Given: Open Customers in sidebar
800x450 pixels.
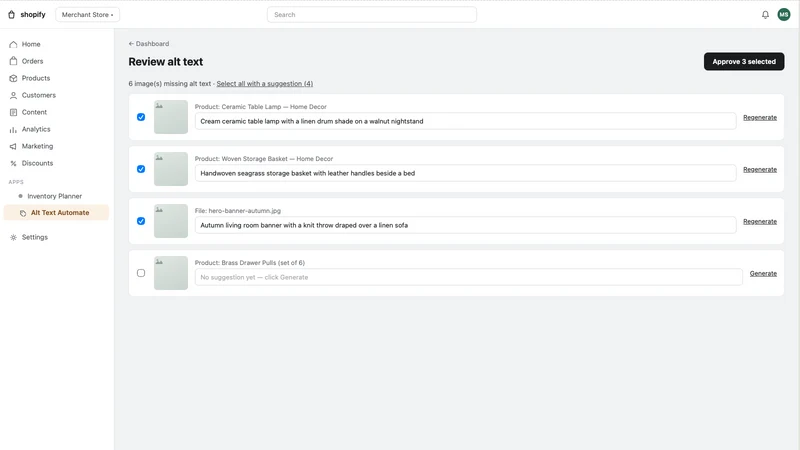Looking at the screenshot, I should (x=38, y=95).
